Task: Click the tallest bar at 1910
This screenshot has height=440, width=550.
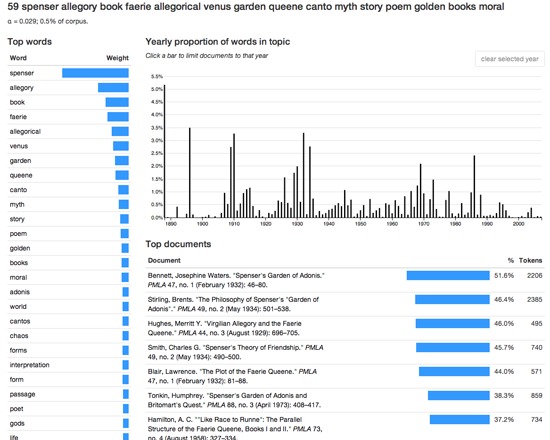Action: (x=234, y=175)
